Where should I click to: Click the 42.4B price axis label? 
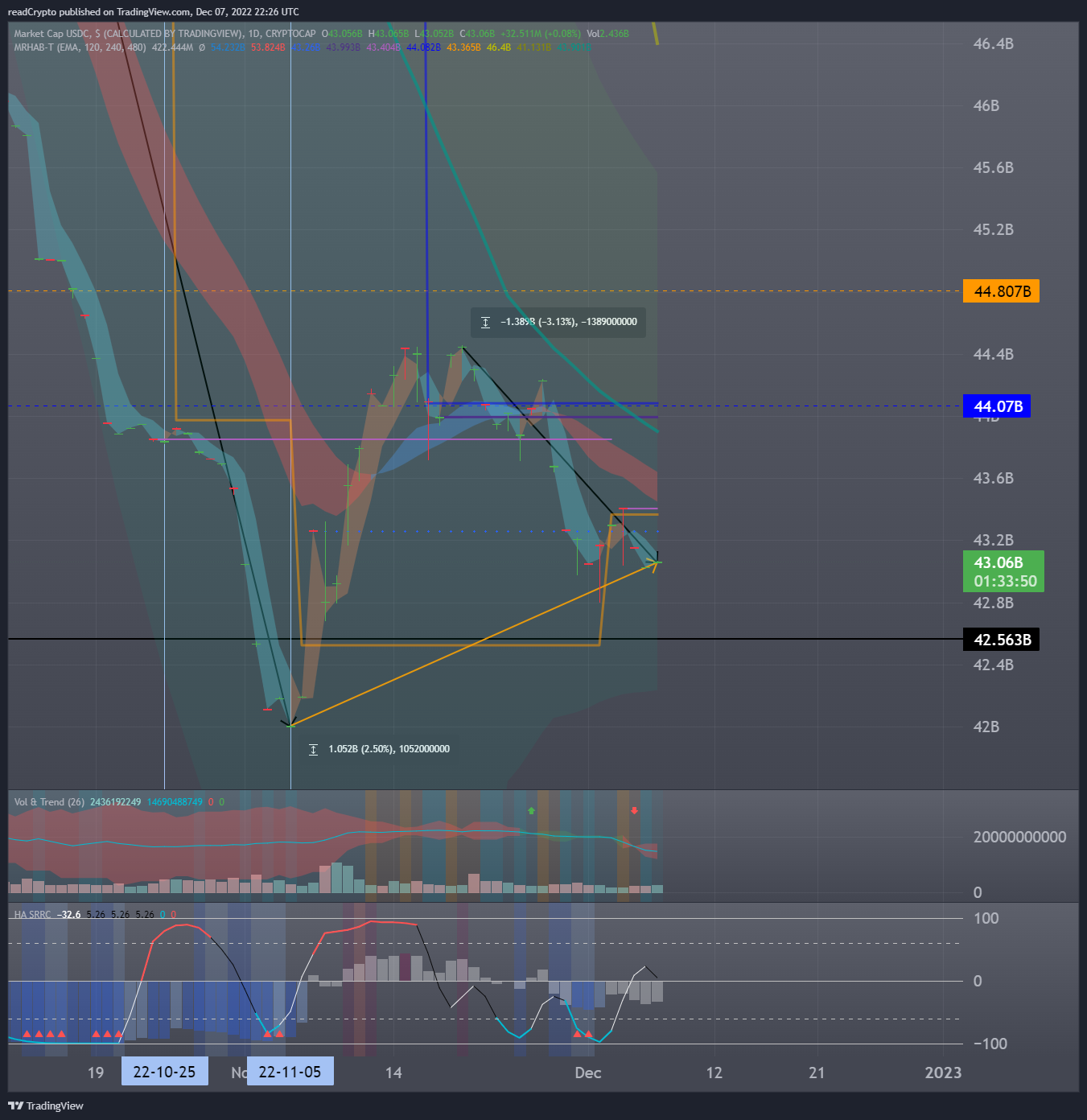[994, 665]
